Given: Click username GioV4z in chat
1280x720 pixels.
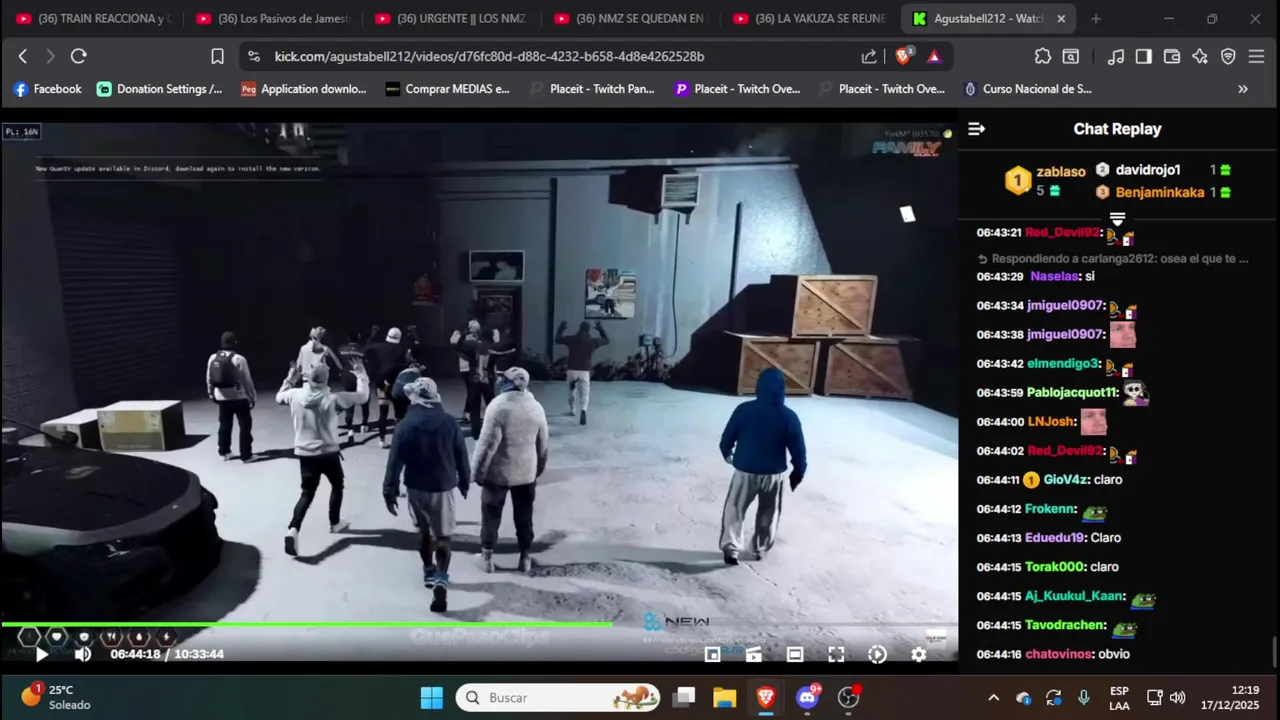Looking at the screenshot, I should (x=1067, y=480).
